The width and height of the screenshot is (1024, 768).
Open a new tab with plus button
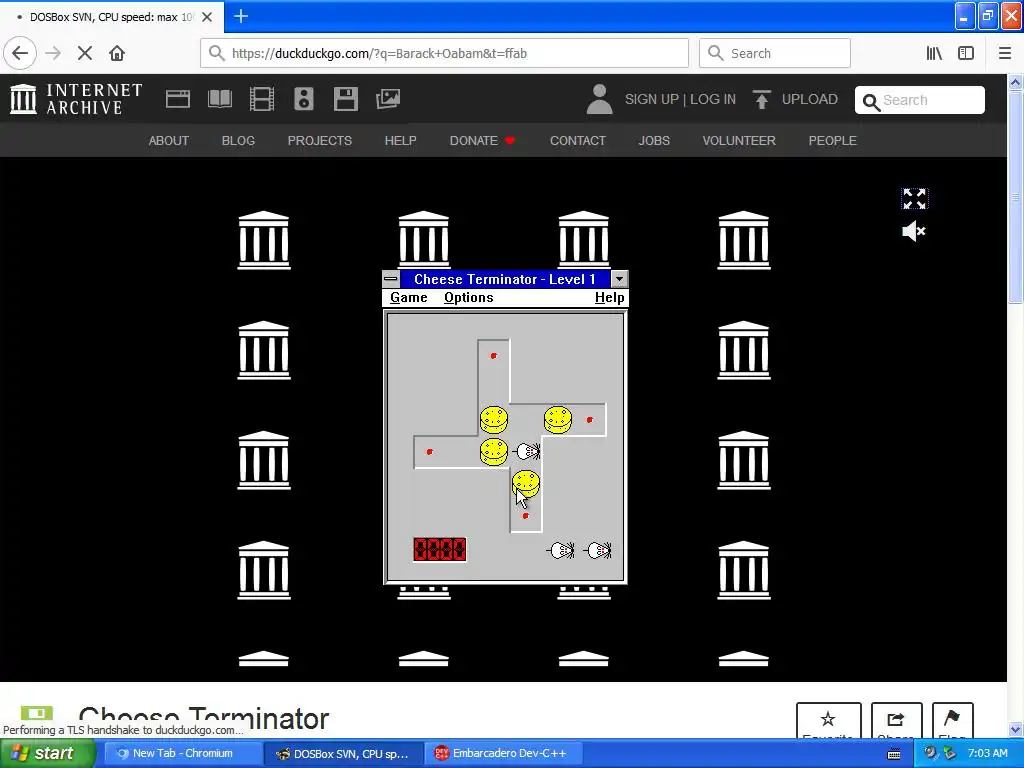click(241, 16)
